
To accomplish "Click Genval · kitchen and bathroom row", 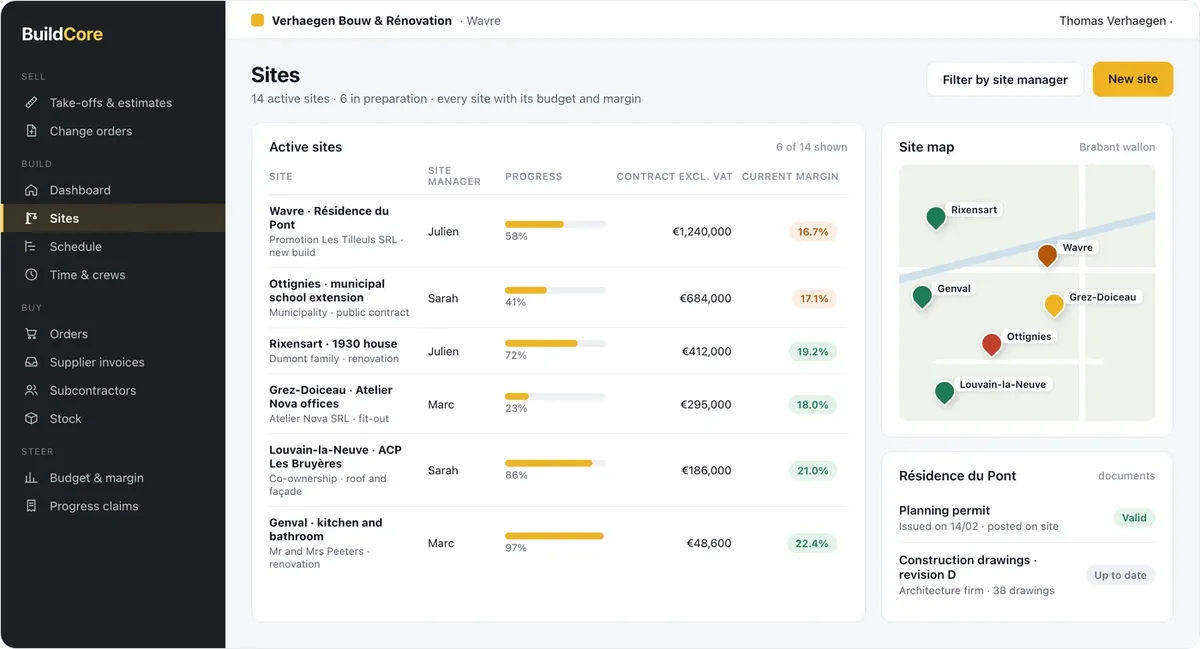I will click(557, 543).
